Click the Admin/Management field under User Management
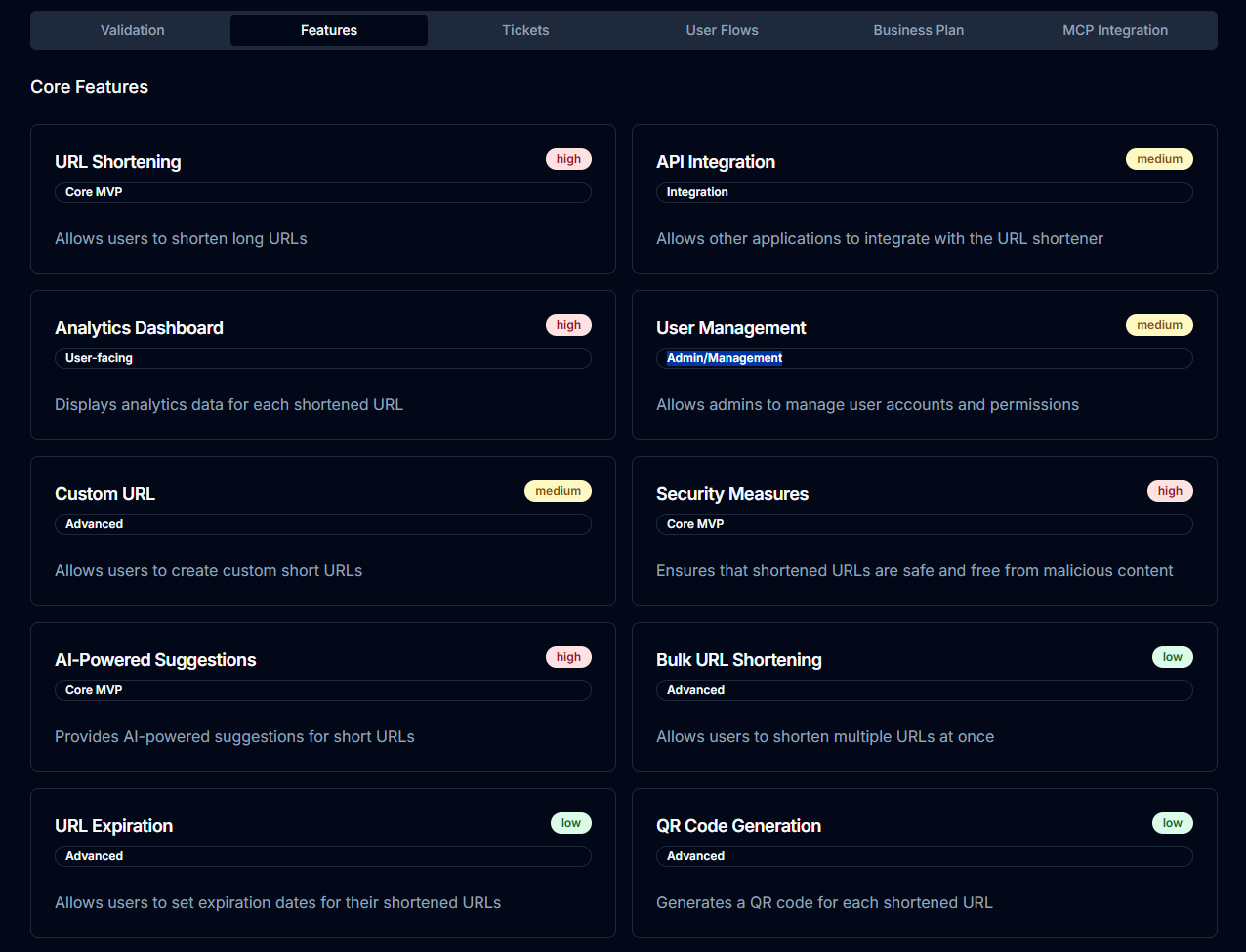The width and height of the screenshot is (1246, 952). (x=925, y=358)
